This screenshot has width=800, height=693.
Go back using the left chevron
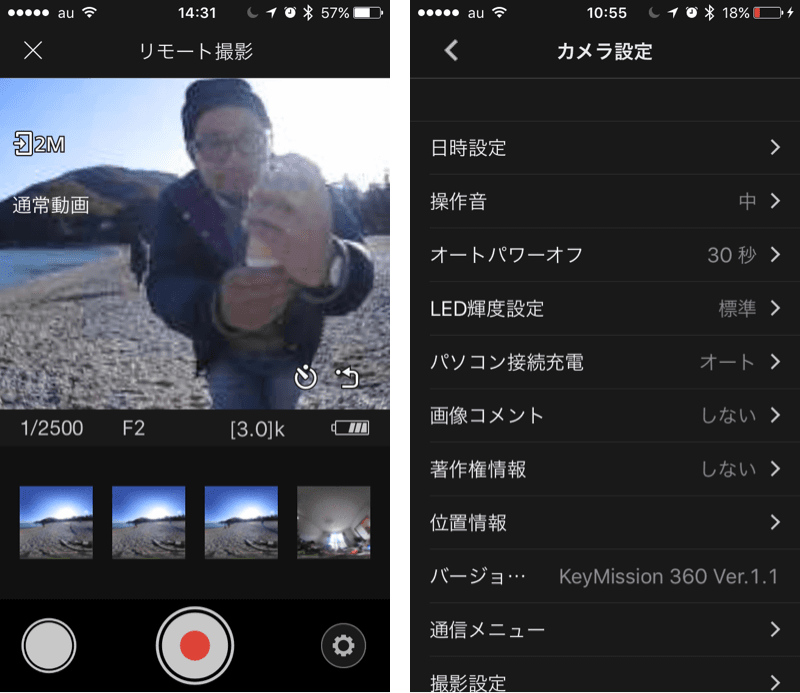[x=451, y=51]
